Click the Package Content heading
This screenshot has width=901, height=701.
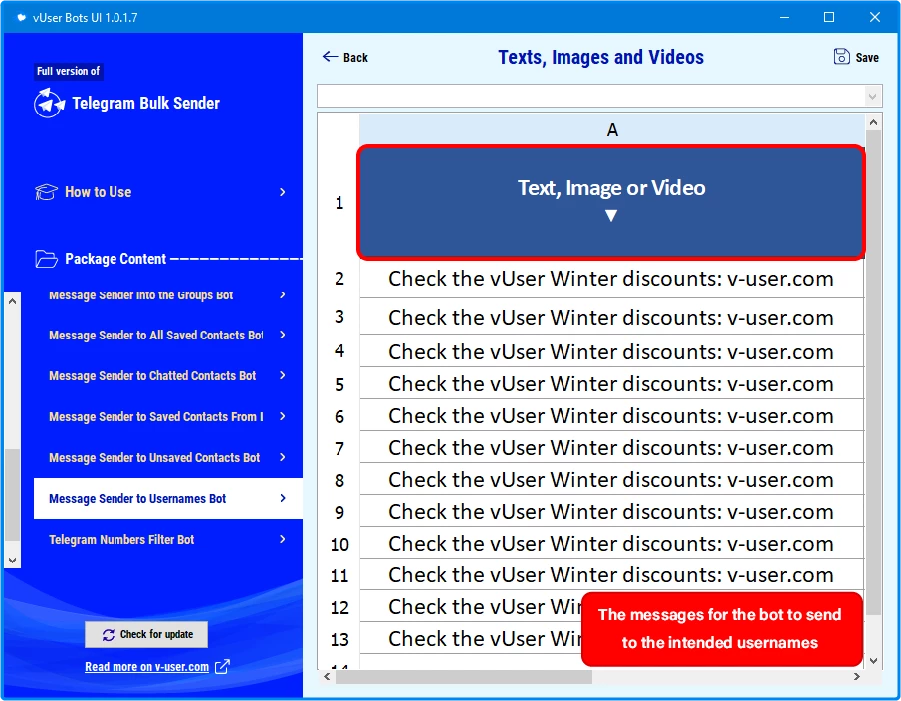click(115, 259)
